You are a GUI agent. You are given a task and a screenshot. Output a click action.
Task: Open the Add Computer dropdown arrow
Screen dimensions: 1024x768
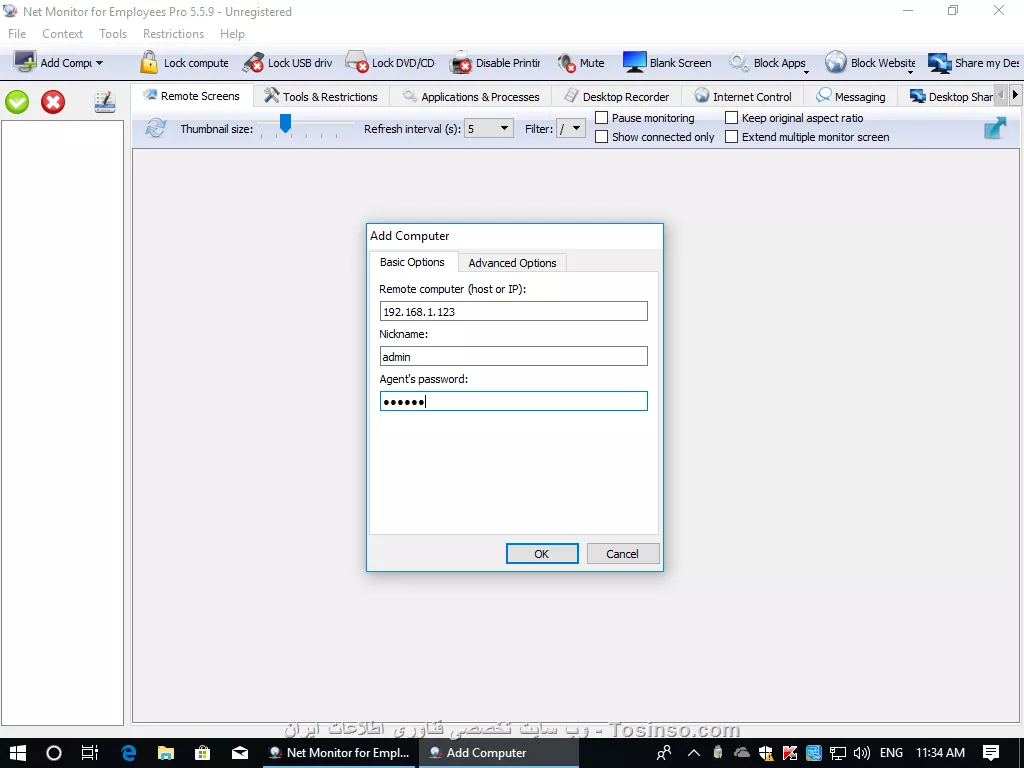[x=99, y=63]
